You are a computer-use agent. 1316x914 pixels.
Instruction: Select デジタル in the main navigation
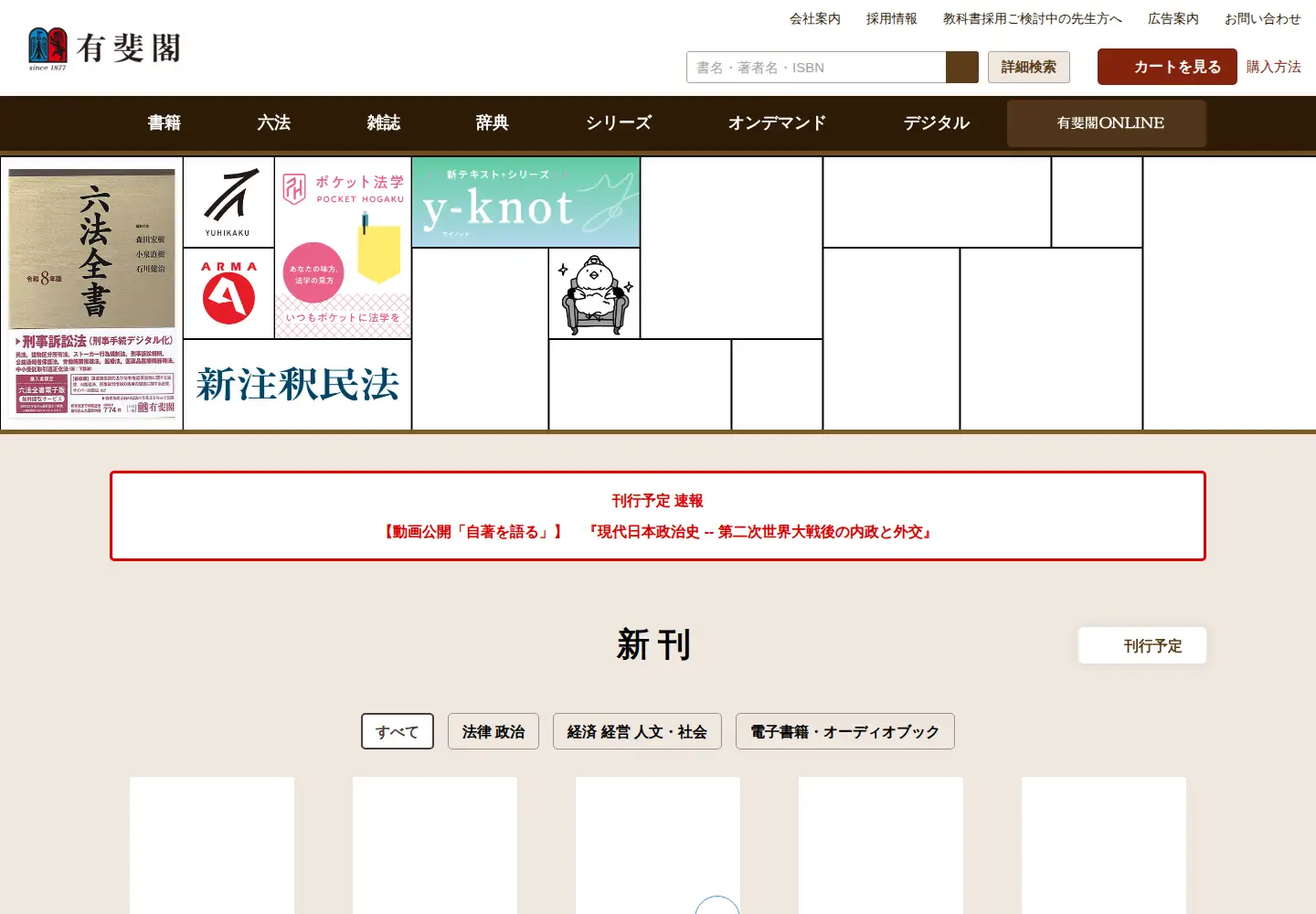pyautogui.click(x=937, y=122)
